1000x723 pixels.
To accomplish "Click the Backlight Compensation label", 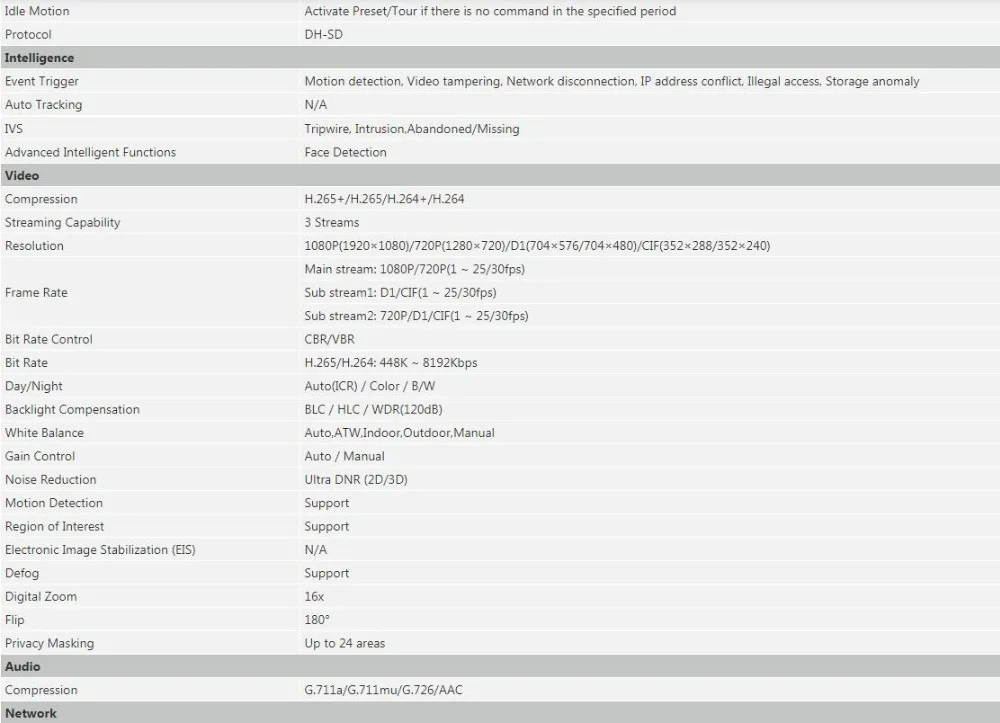I will click(x=72, y=409).
